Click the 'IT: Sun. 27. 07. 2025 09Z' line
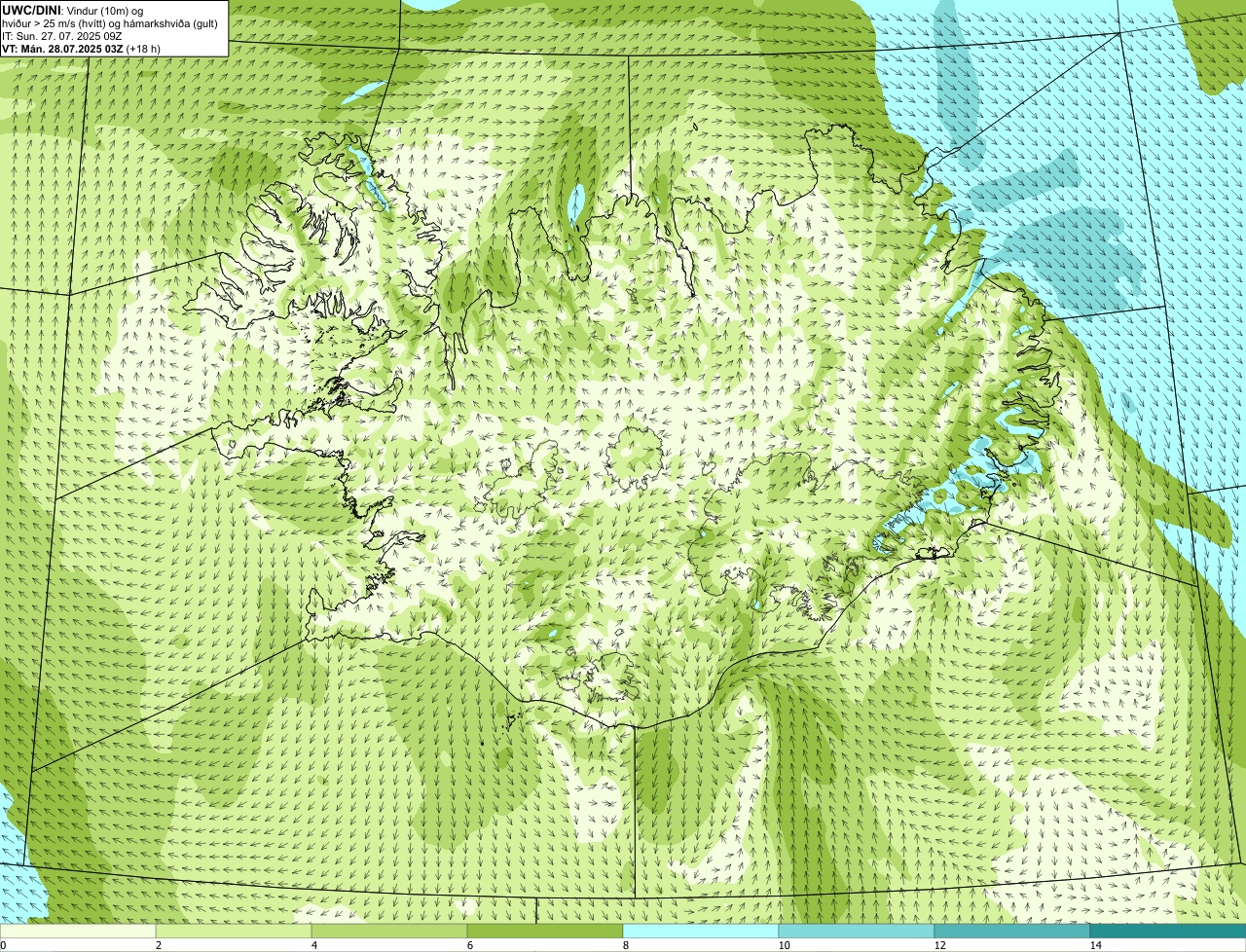The height and width of the screenshot is (952, 1246). coord(61,36)
